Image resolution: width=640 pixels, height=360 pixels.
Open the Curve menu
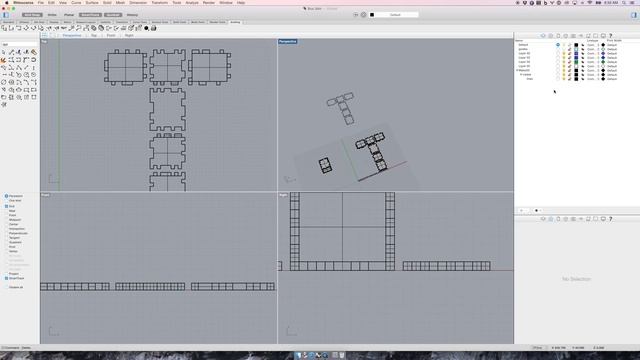[x=76, y=2]
